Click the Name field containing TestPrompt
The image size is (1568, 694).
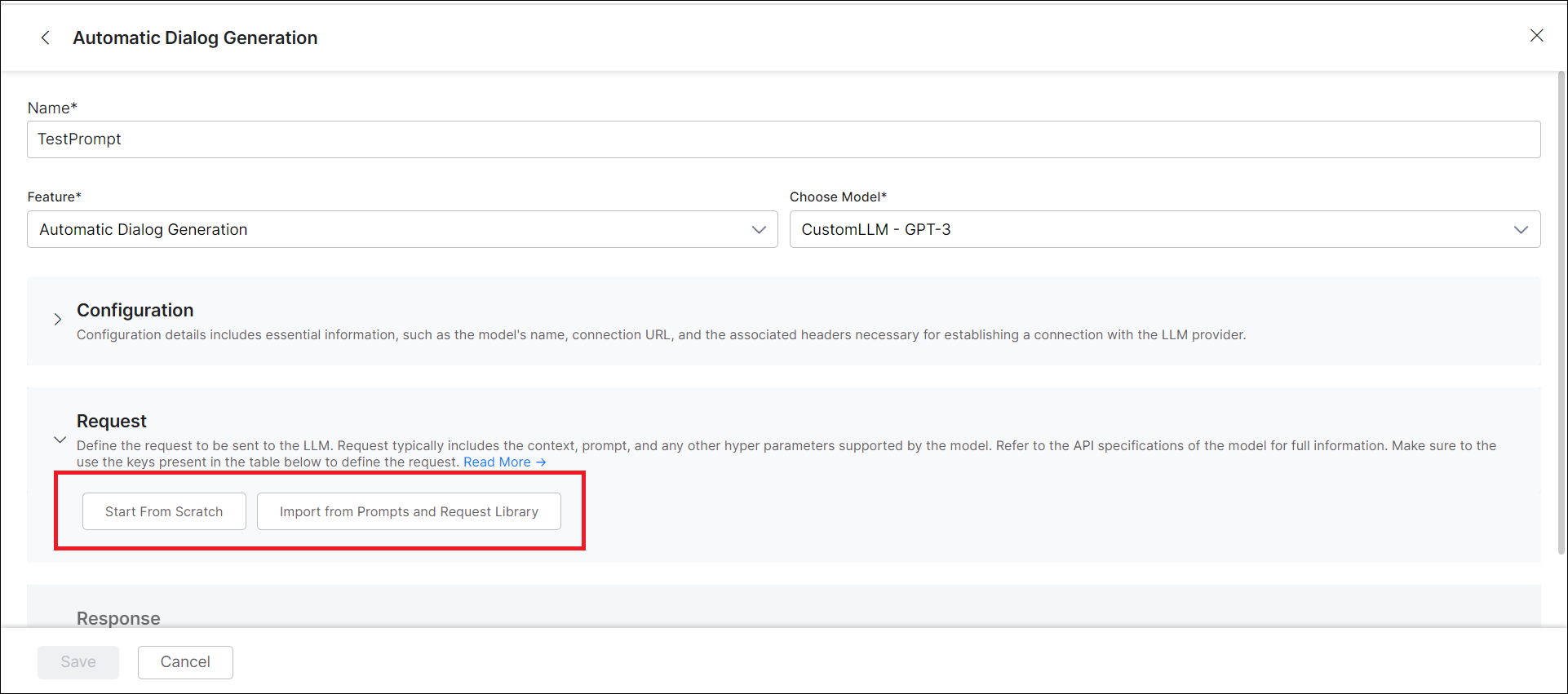pyautogui.click(x=783, y=139)
